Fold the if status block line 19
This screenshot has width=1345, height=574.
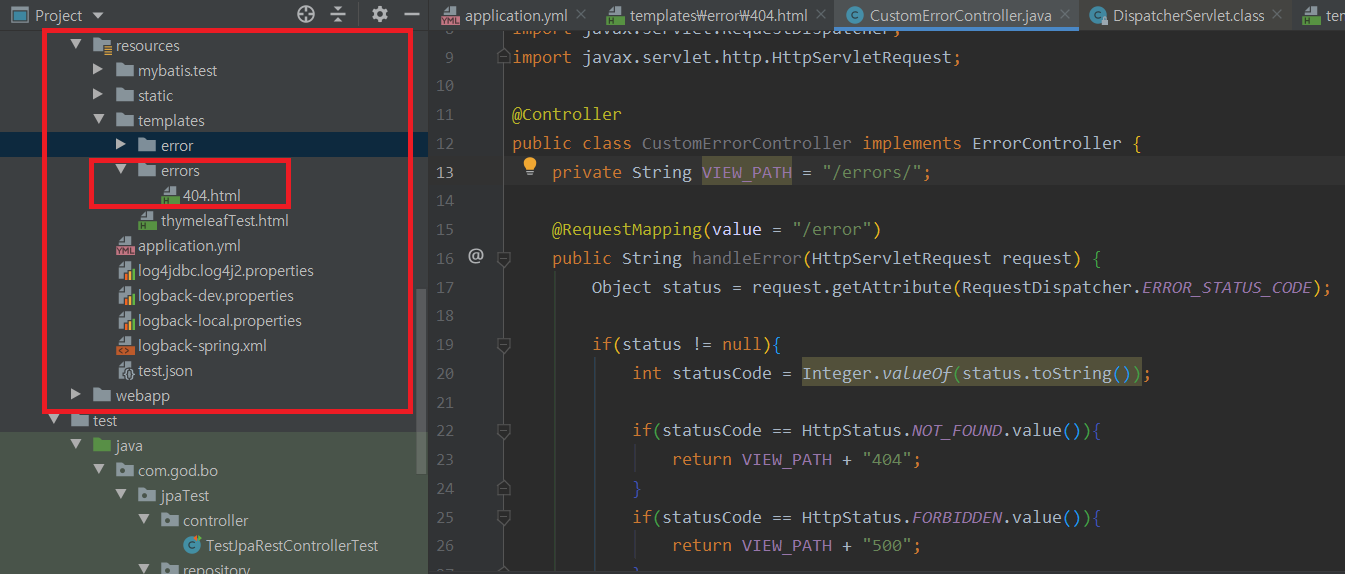[x=503, y=344]
